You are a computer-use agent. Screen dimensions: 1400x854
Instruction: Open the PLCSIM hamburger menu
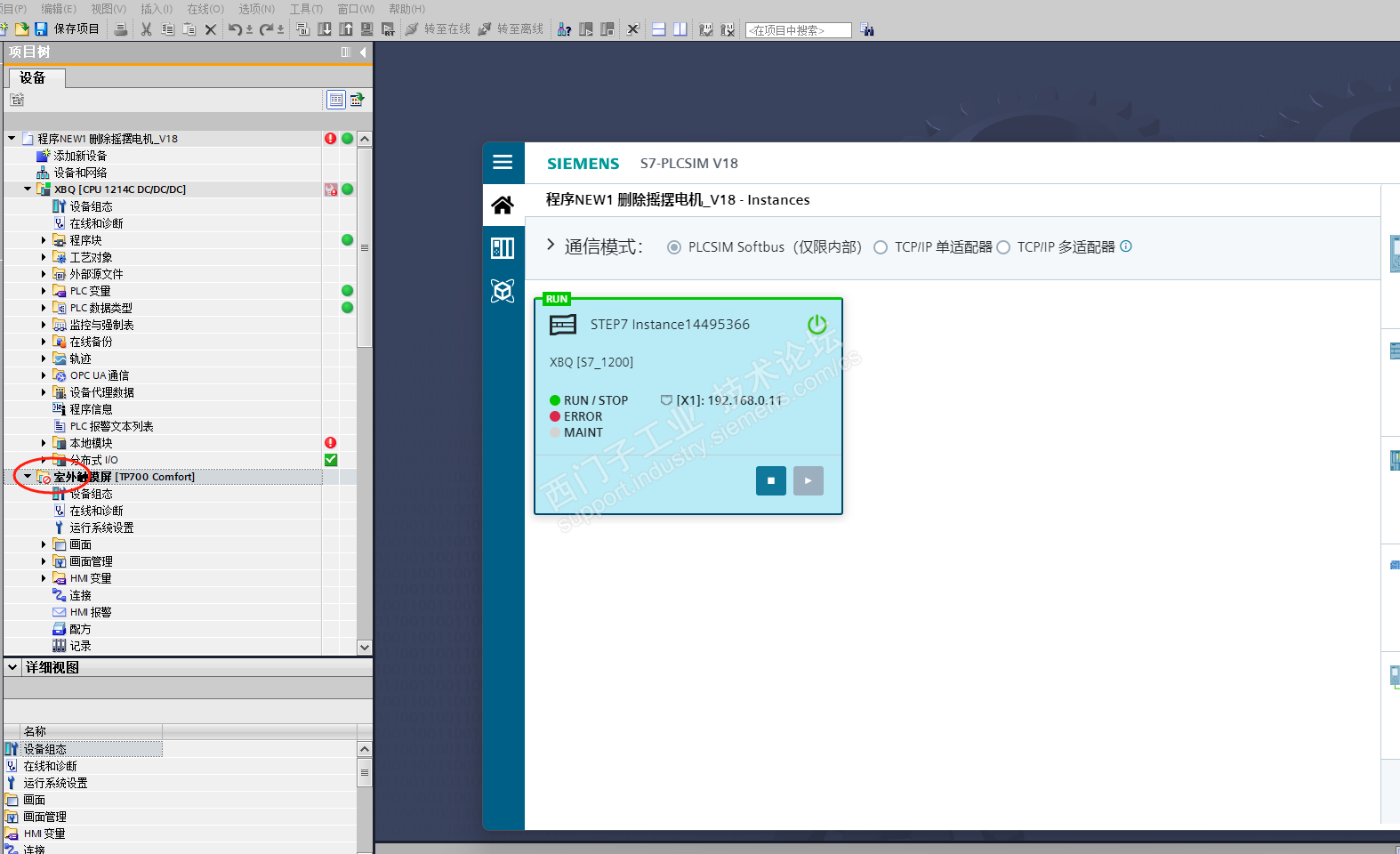tap(503, 162)
